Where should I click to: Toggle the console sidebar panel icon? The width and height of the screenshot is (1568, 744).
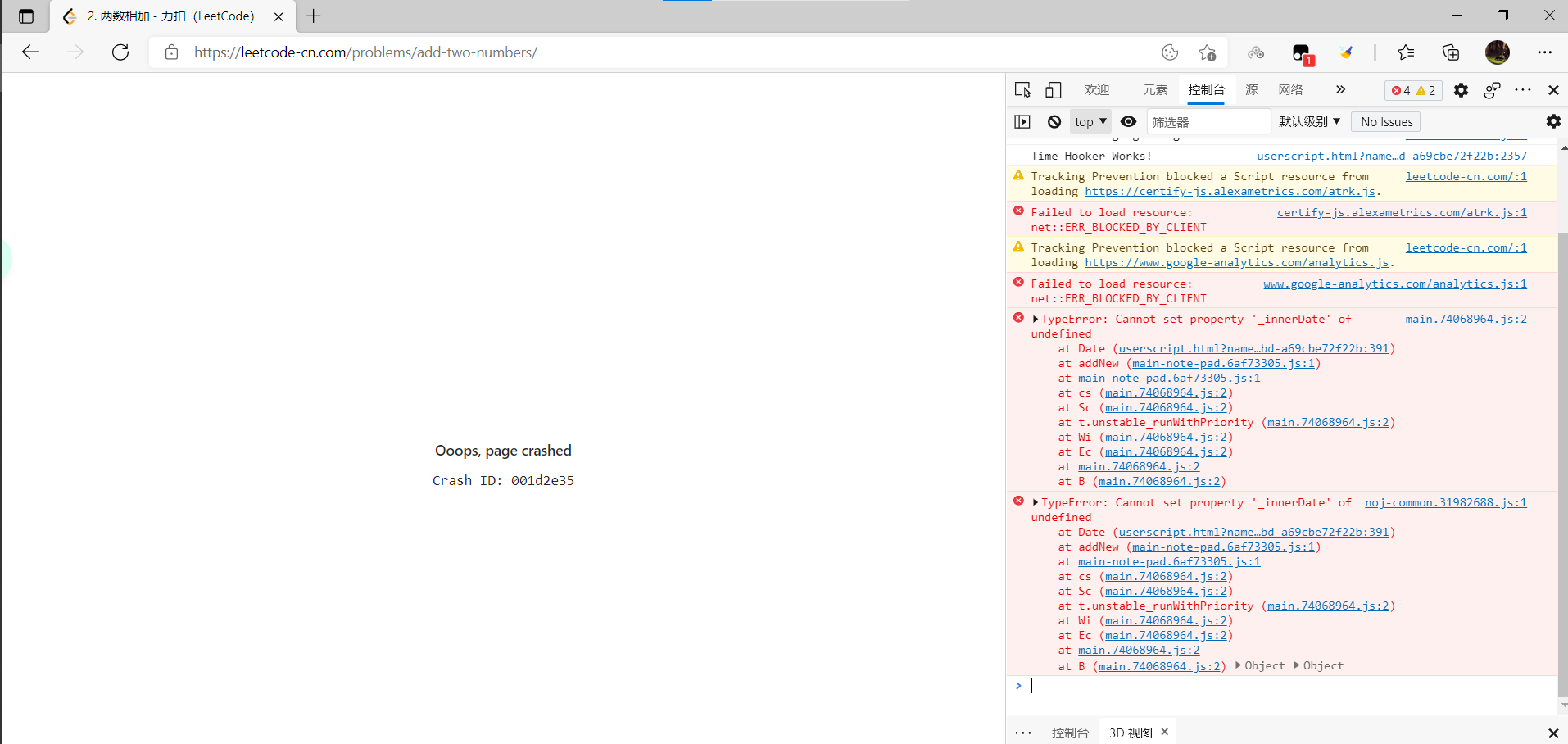click(1022, 122)
